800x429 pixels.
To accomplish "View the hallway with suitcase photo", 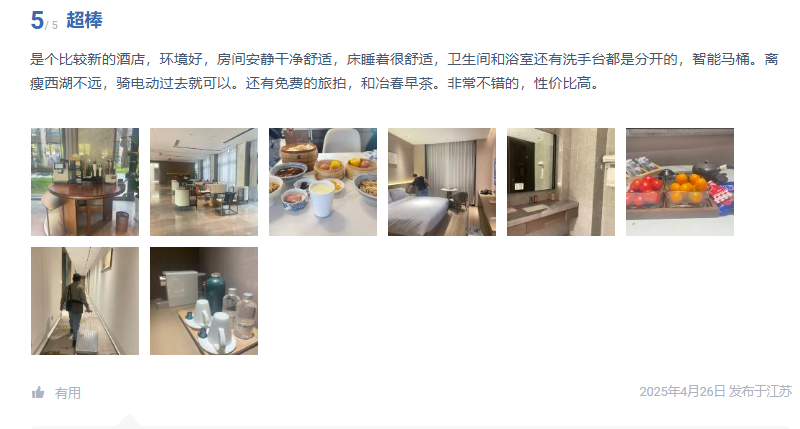I will pyautogui.click(x=85, y=301).
